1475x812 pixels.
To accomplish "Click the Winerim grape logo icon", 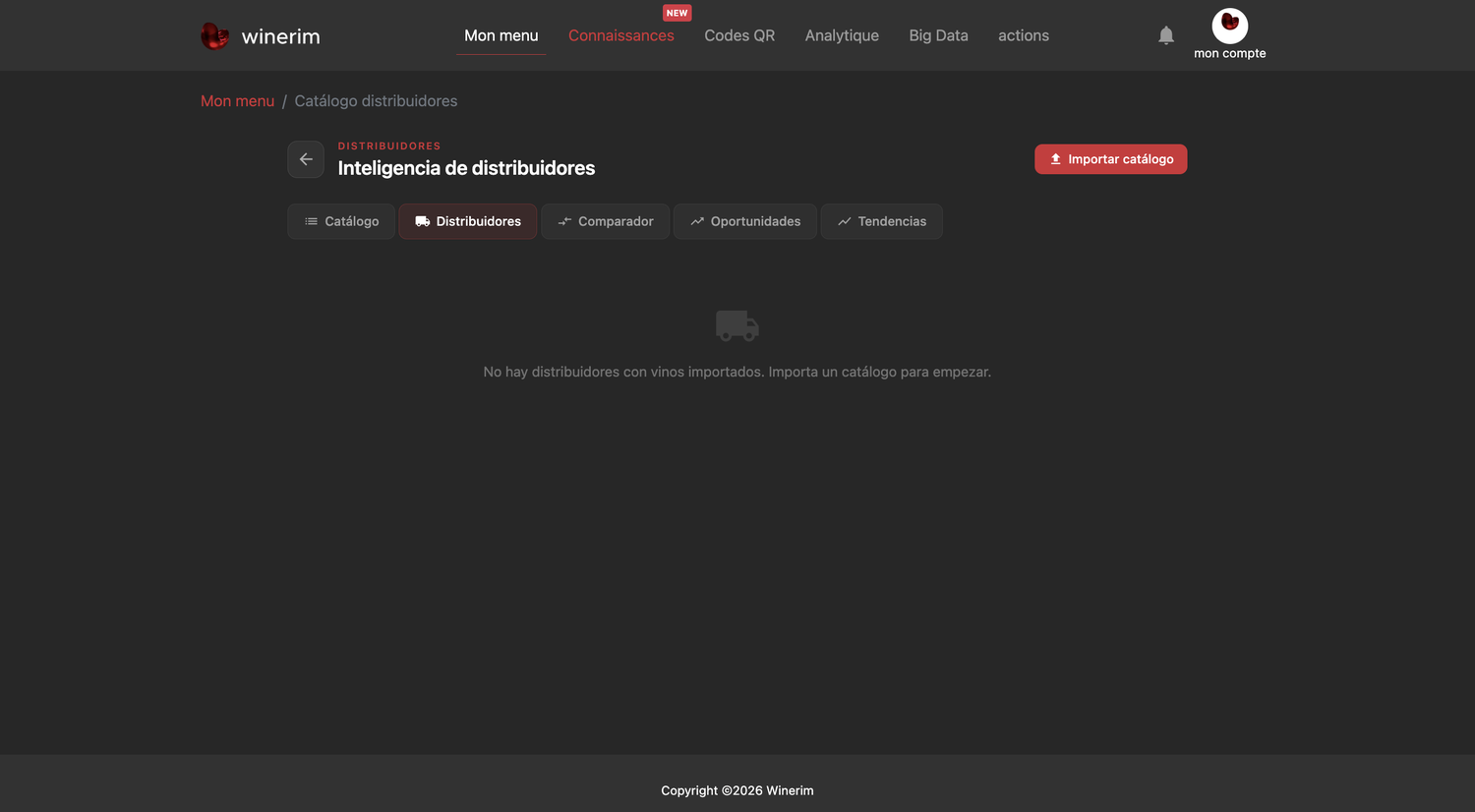I will (214, 36).
